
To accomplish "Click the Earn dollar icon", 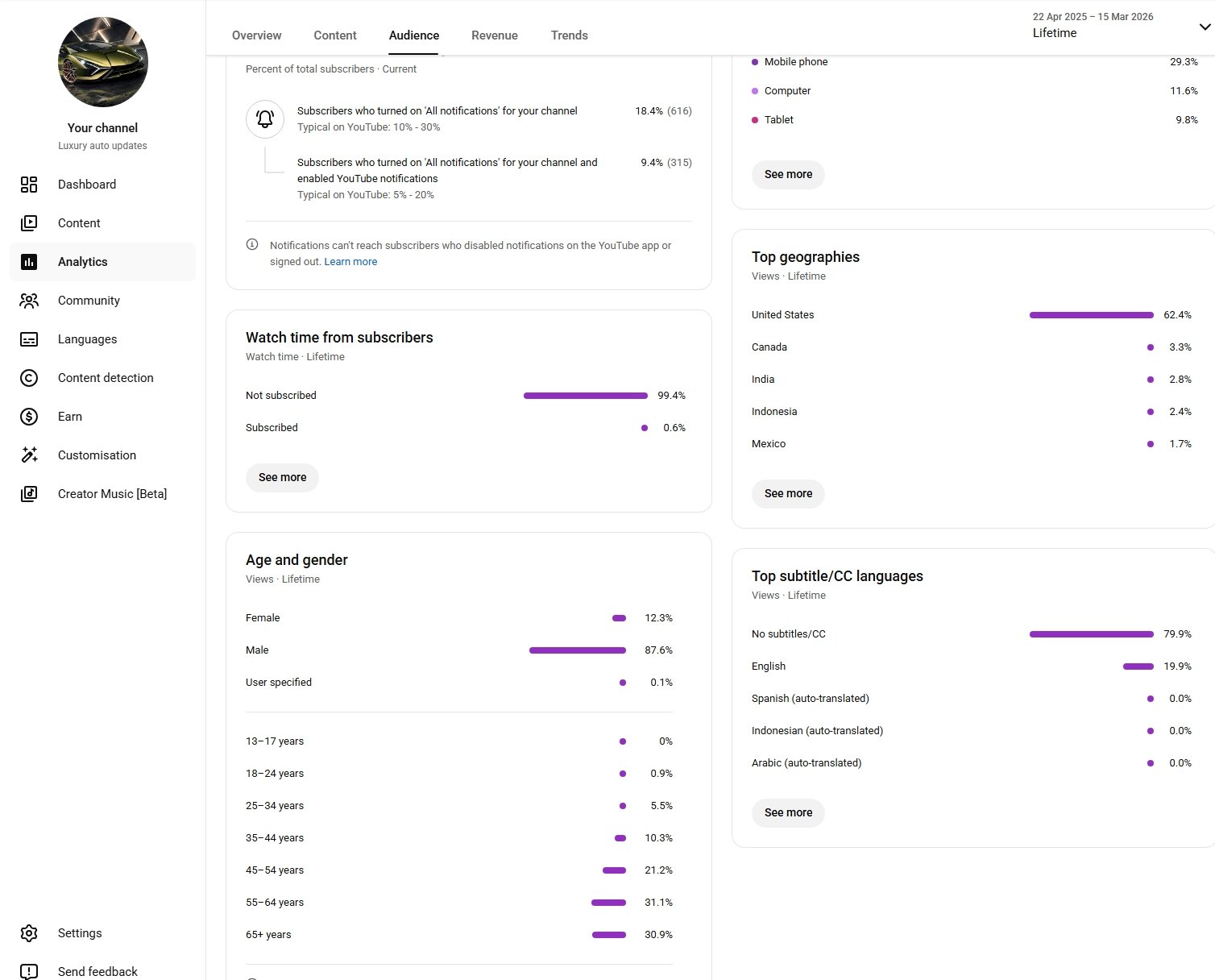I will pyautogui.click(x=29, y=417).
